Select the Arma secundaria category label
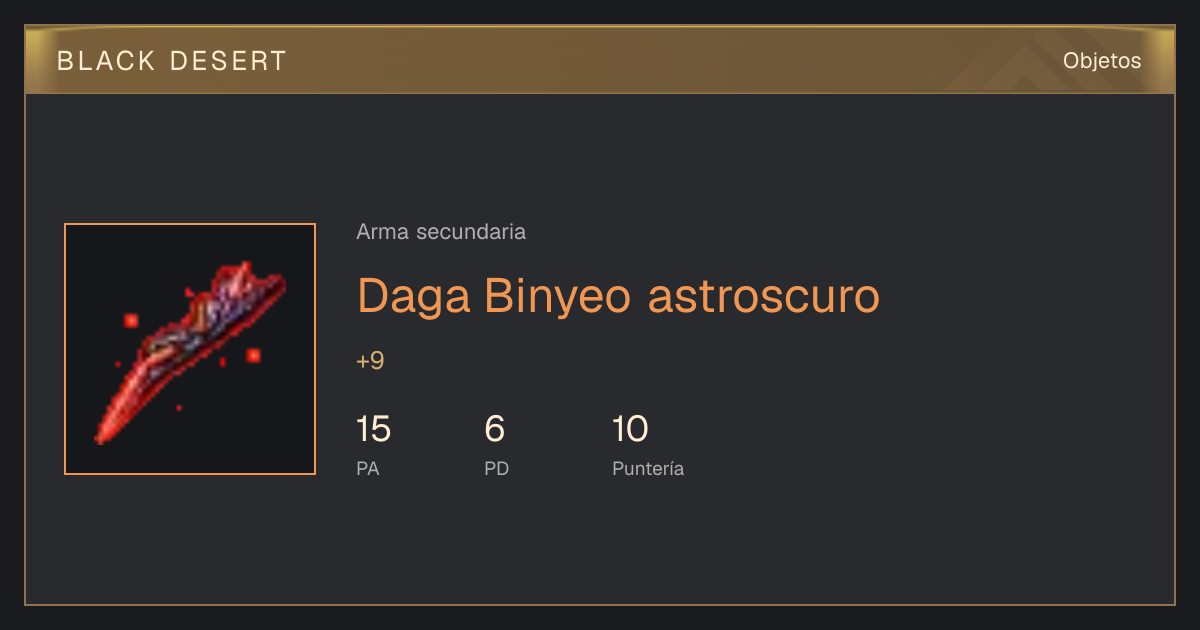Screen dimensions: 1200x630 click(x=441, y=232)
